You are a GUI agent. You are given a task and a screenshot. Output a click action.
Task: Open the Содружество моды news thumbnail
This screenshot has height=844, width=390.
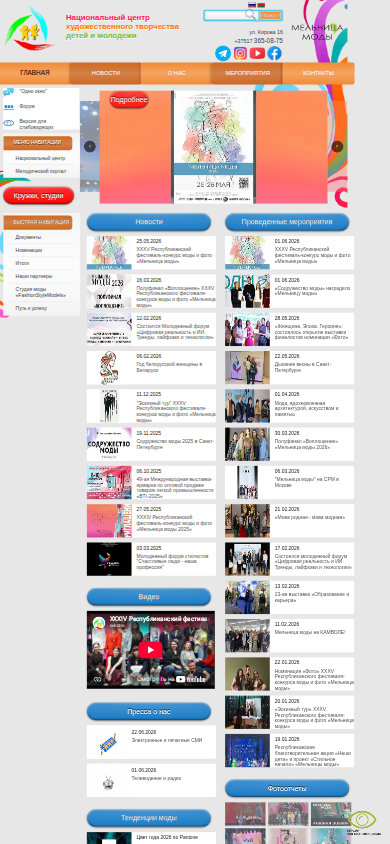109,444
